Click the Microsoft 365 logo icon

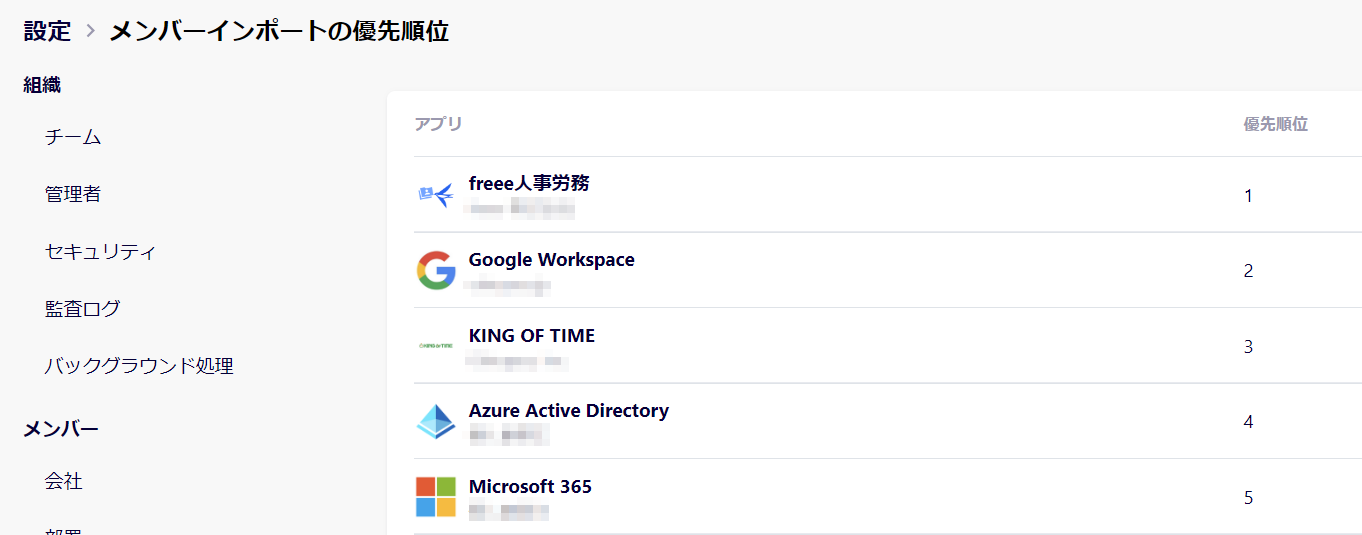pyautogui.click(x=436, y=497)
